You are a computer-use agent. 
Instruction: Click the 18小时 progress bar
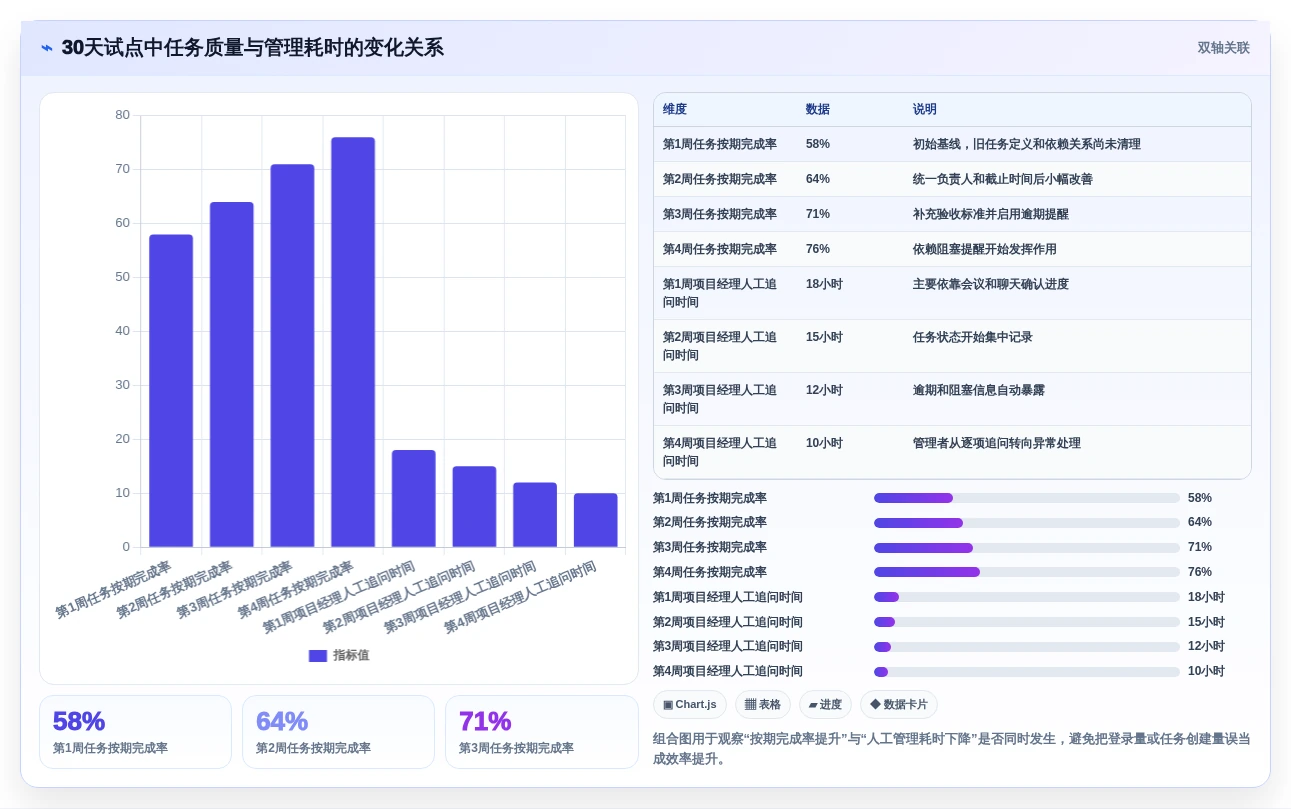[x=1027, y=597]
